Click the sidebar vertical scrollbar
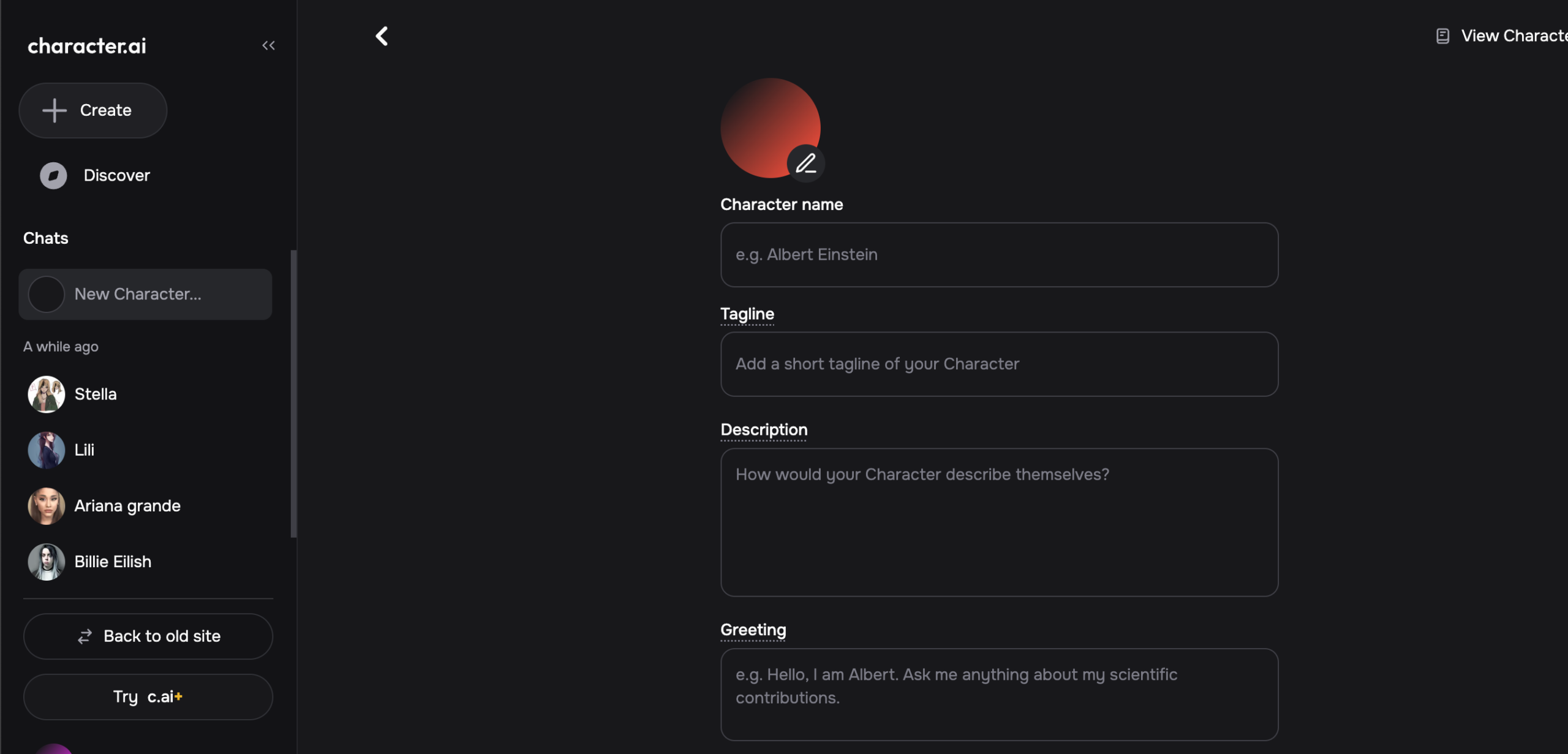The height and width of the screenshot is (754, 1568). pyautogui.click(x=294, y=393)
